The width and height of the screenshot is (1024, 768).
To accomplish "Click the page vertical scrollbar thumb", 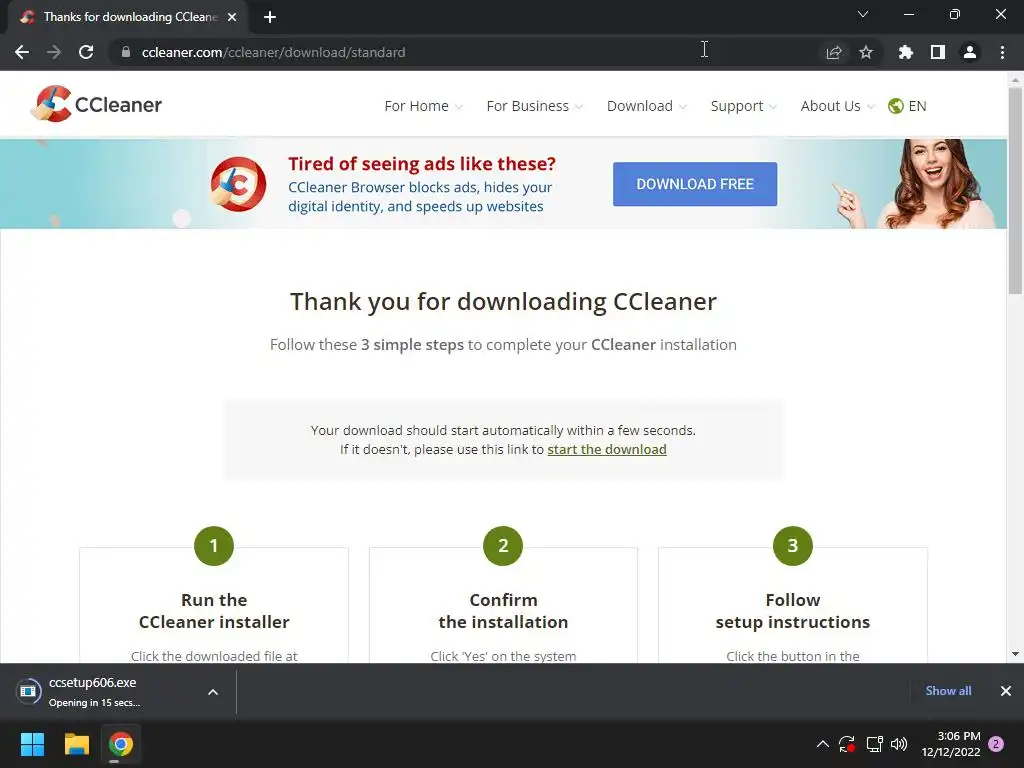I will click(1015, 191).
